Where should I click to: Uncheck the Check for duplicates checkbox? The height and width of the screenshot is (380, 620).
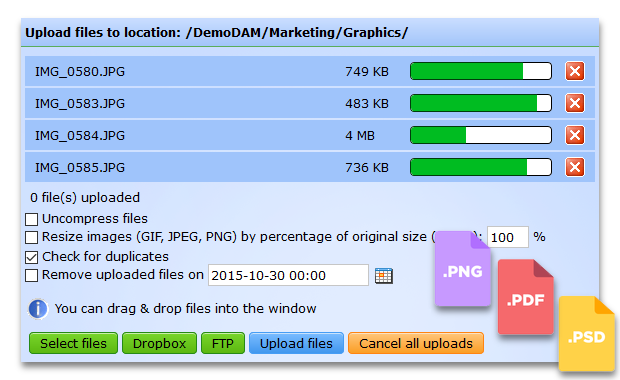tap(32, 257)
